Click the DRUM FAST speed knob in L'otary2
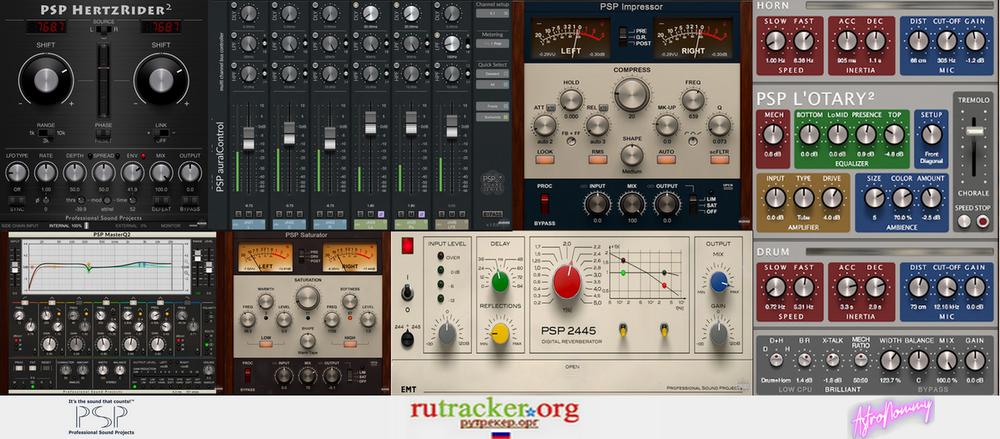The image size is (1000, 439). click(x=804, y=287)
